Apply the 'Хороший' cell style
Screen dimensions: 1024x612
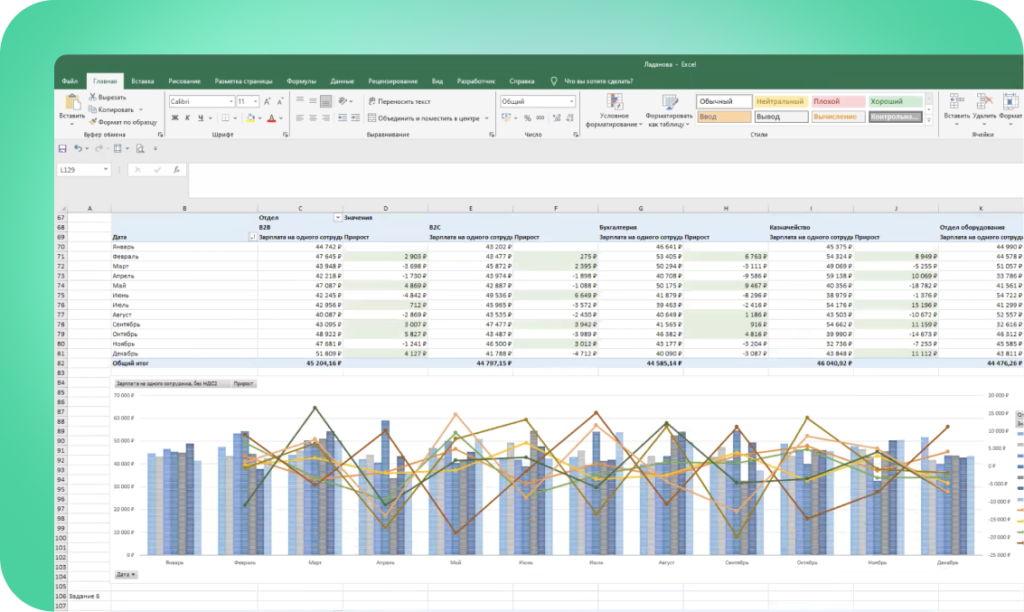[895, 101]
